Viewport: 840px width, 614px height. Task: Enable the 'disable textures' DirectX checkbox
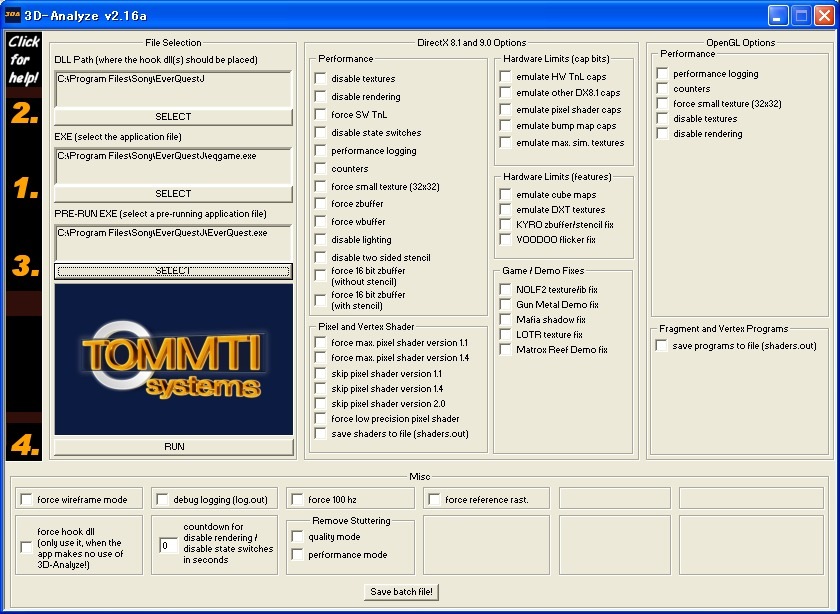[x=320, y=79]
